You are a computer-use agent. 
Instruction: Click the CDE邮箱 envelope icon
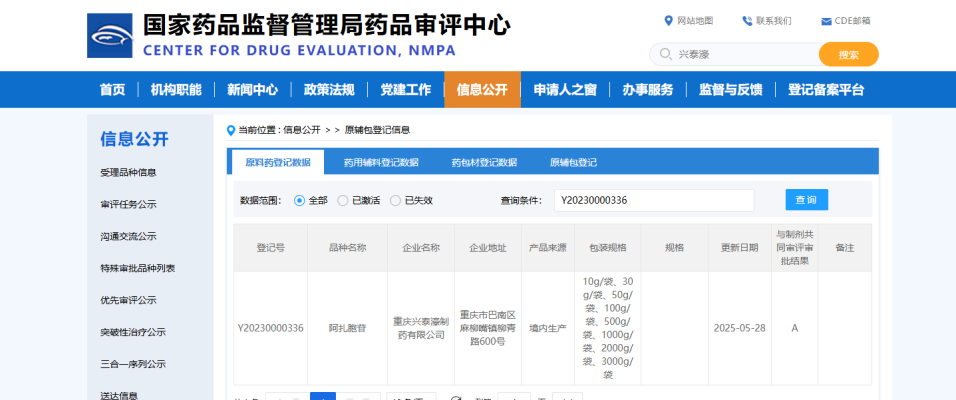[x=826, y=21]
